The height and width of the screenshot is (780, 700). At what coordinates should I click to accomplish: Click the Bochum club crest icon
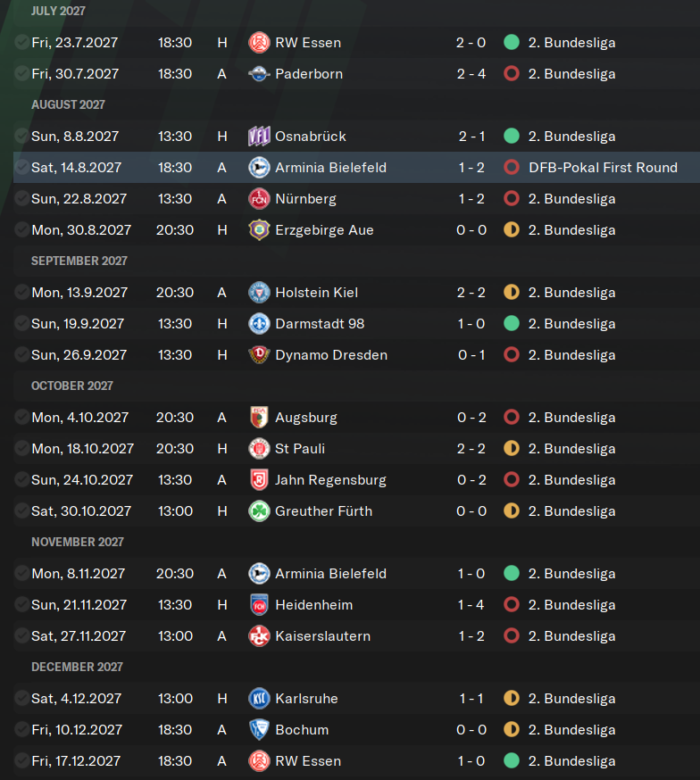pos(259,730)
